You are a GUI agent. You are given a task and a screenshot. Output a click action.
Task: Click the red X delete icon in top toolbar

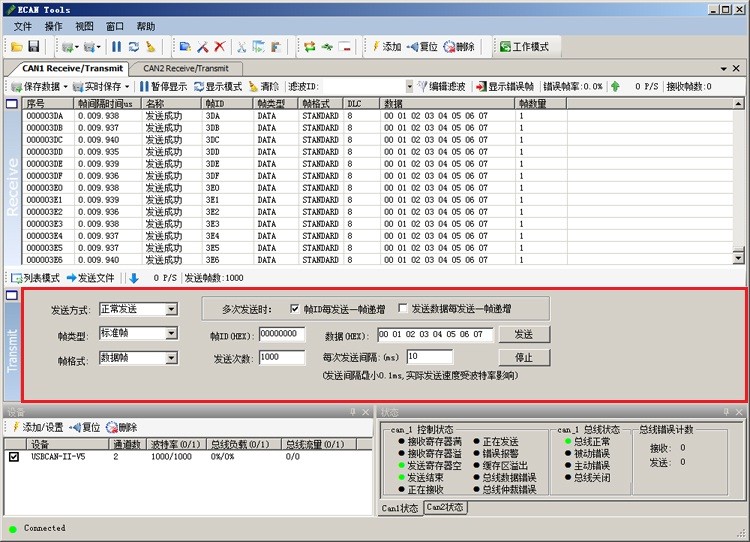(220, 46)
